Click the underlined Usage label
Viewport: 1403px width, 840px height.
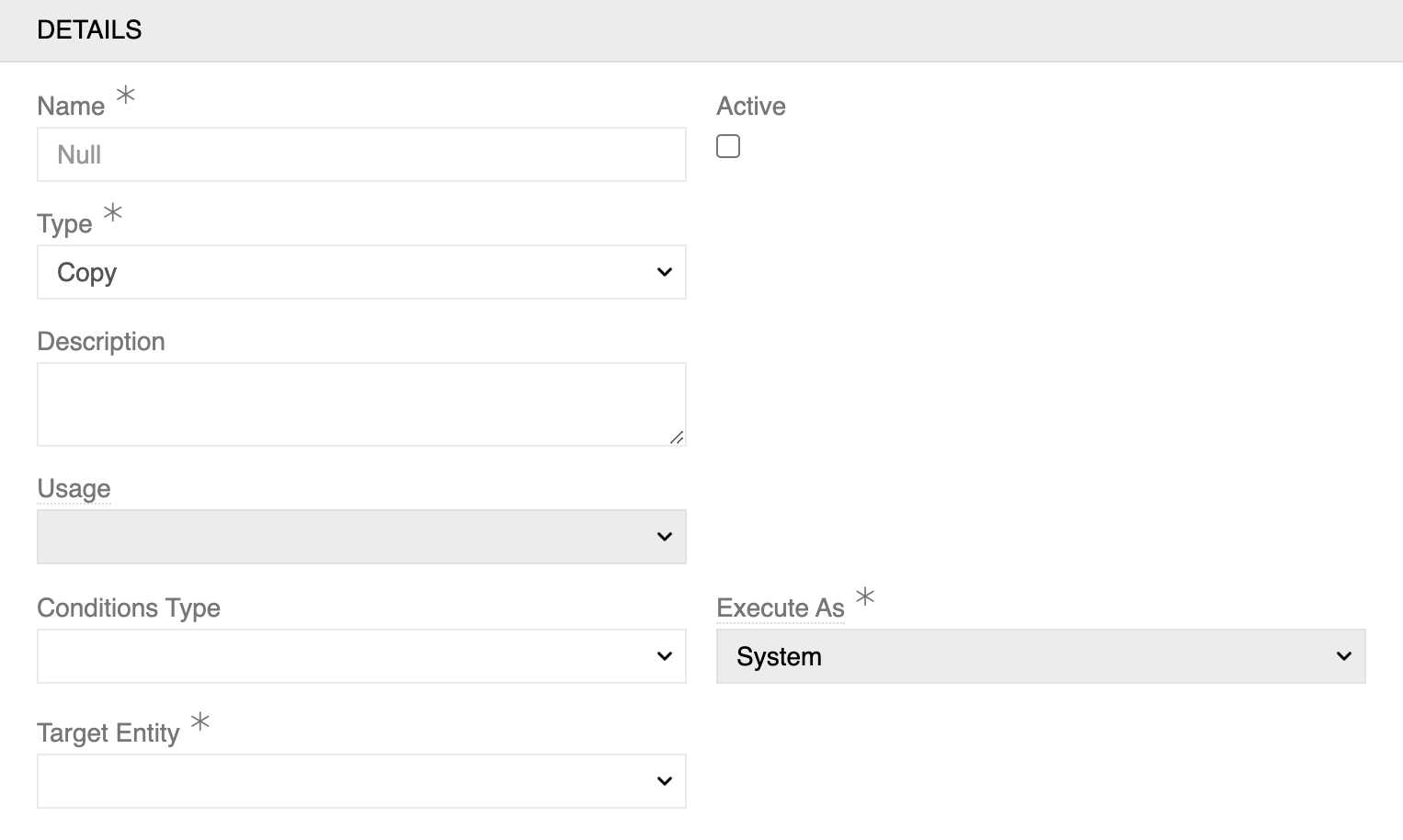[x=74, y=488]
